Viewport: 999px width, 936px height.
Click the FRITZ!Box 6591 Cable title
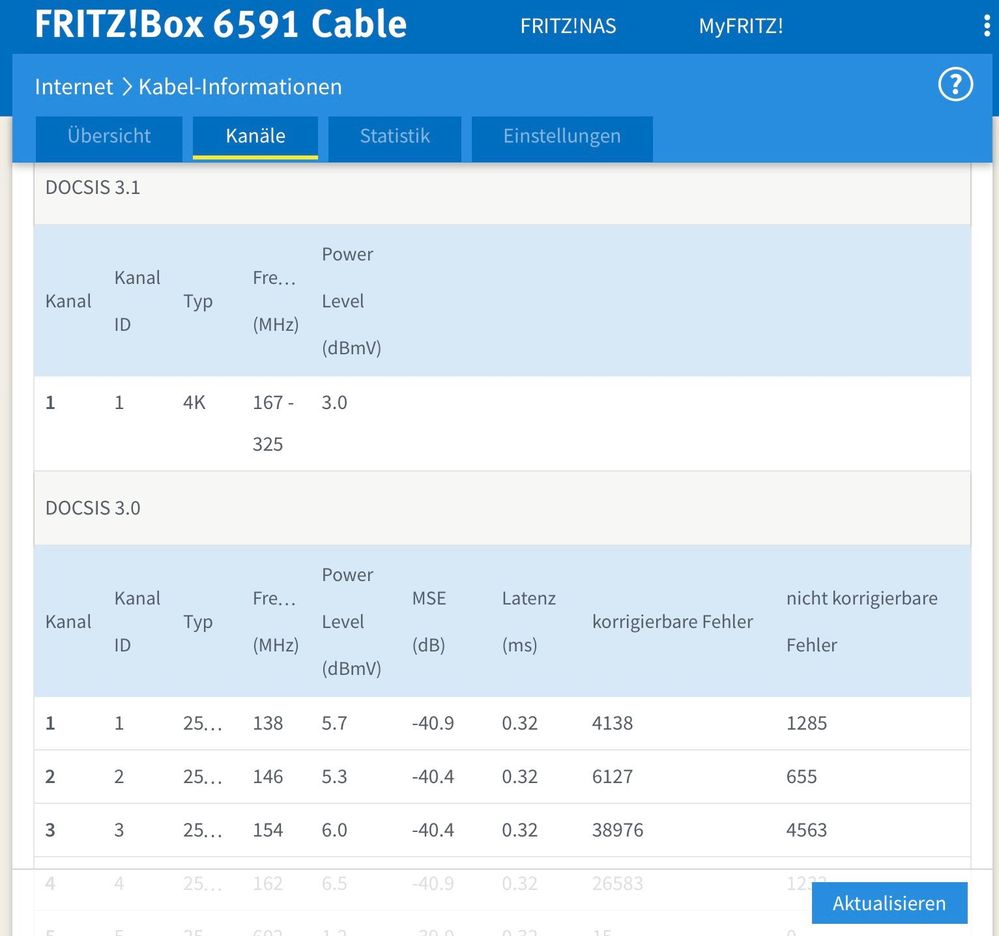click(220, 24)
